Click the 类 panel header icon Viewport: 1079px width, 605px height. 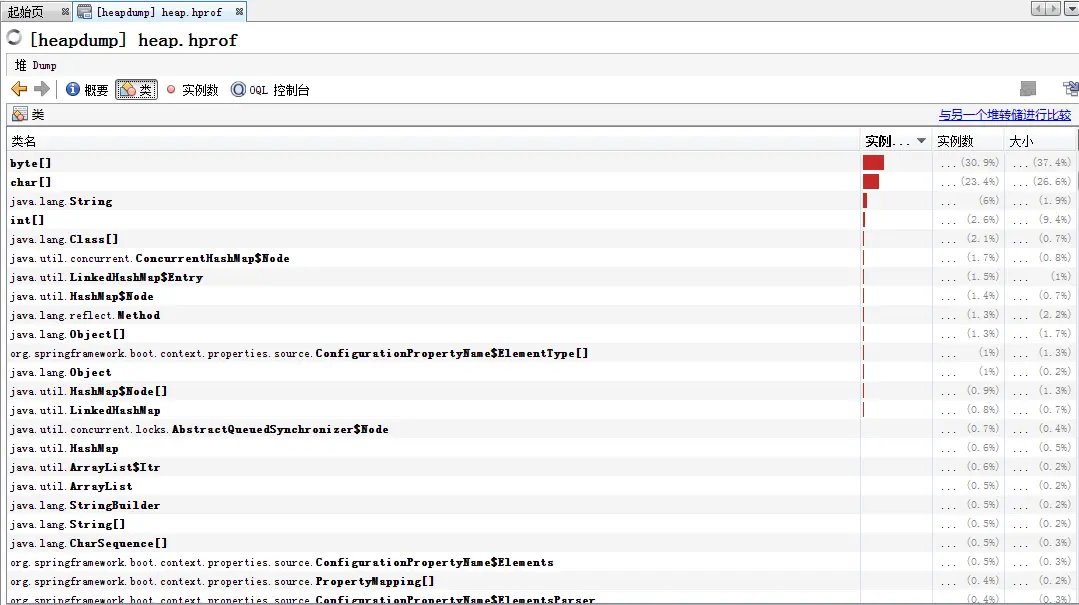click(x=20, y=114)
